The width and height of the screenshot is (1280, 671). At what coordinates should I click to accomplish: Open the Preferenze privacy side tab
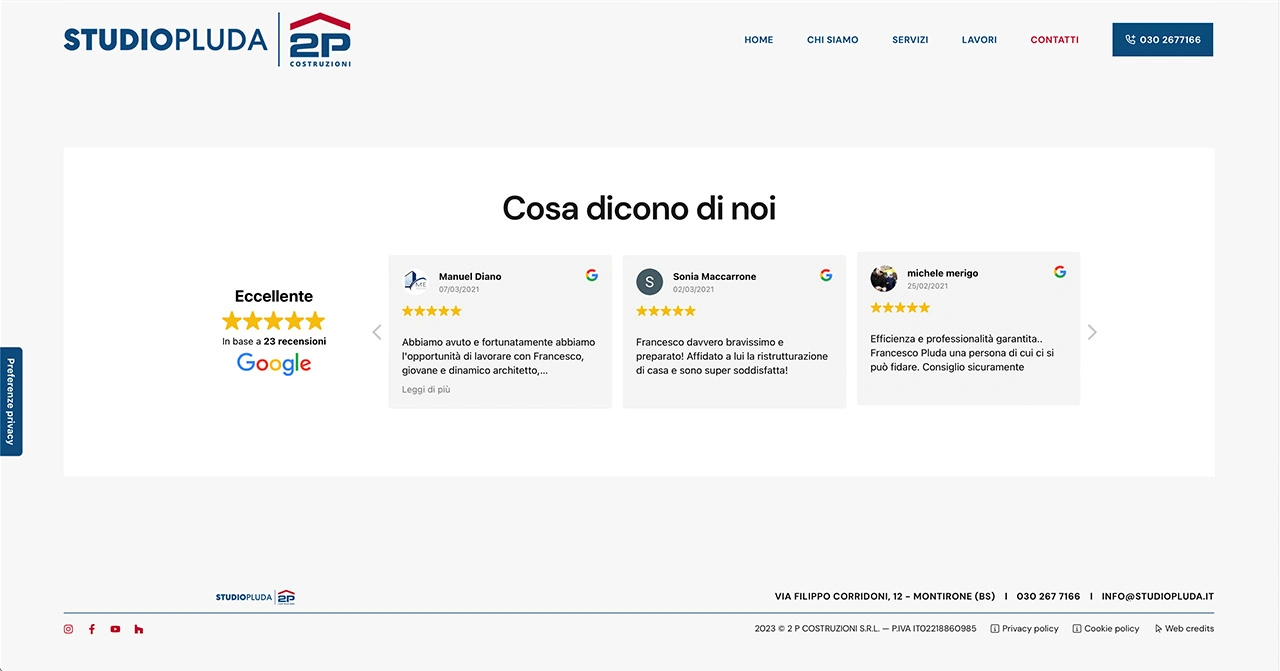[11, 401]
